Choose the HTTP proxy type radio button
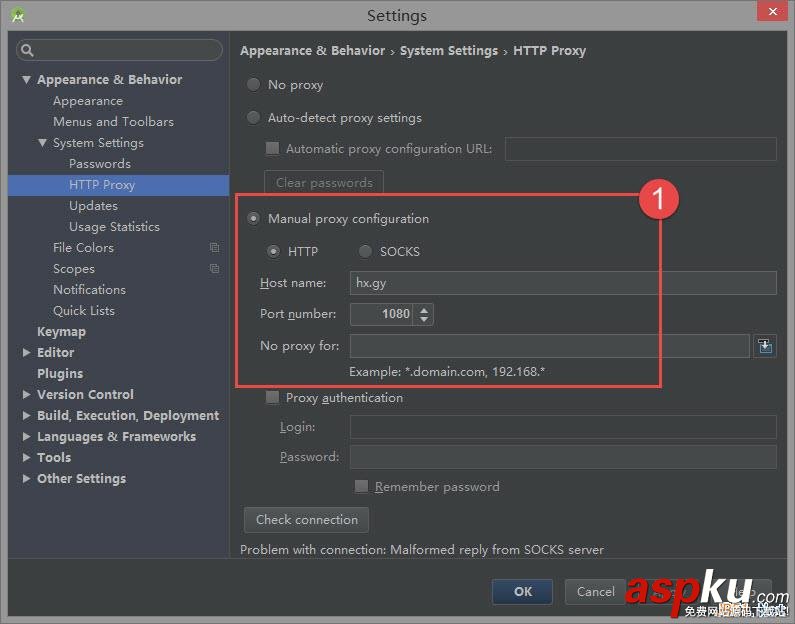795x624 pixels. [273, 251]
